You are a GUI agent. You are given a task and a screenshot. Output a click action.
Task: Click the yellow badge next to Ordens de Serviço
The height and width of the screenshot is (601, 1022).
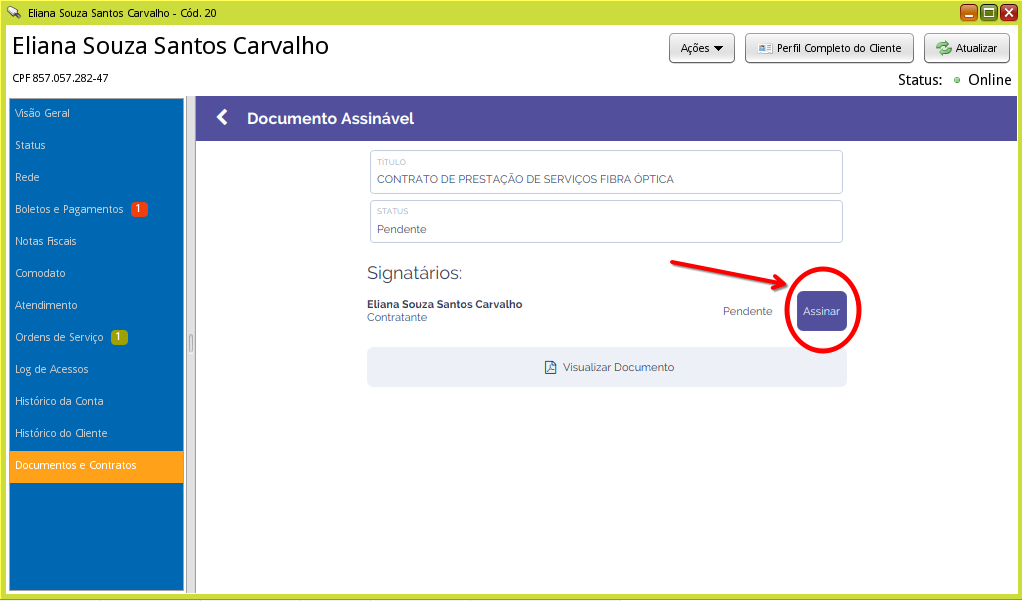(119, 337)
